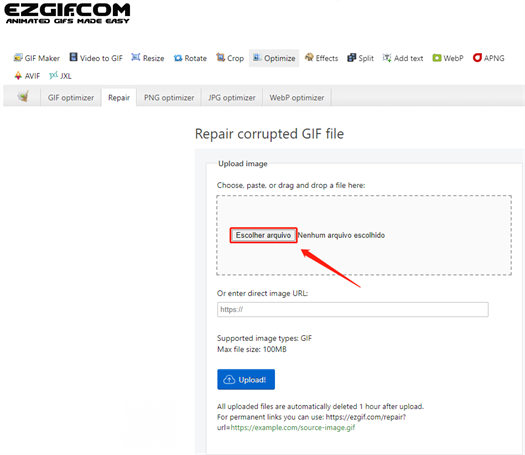Click the AVIF icon
The height and width of the screenshot is (455, 525).
(18, 76)
